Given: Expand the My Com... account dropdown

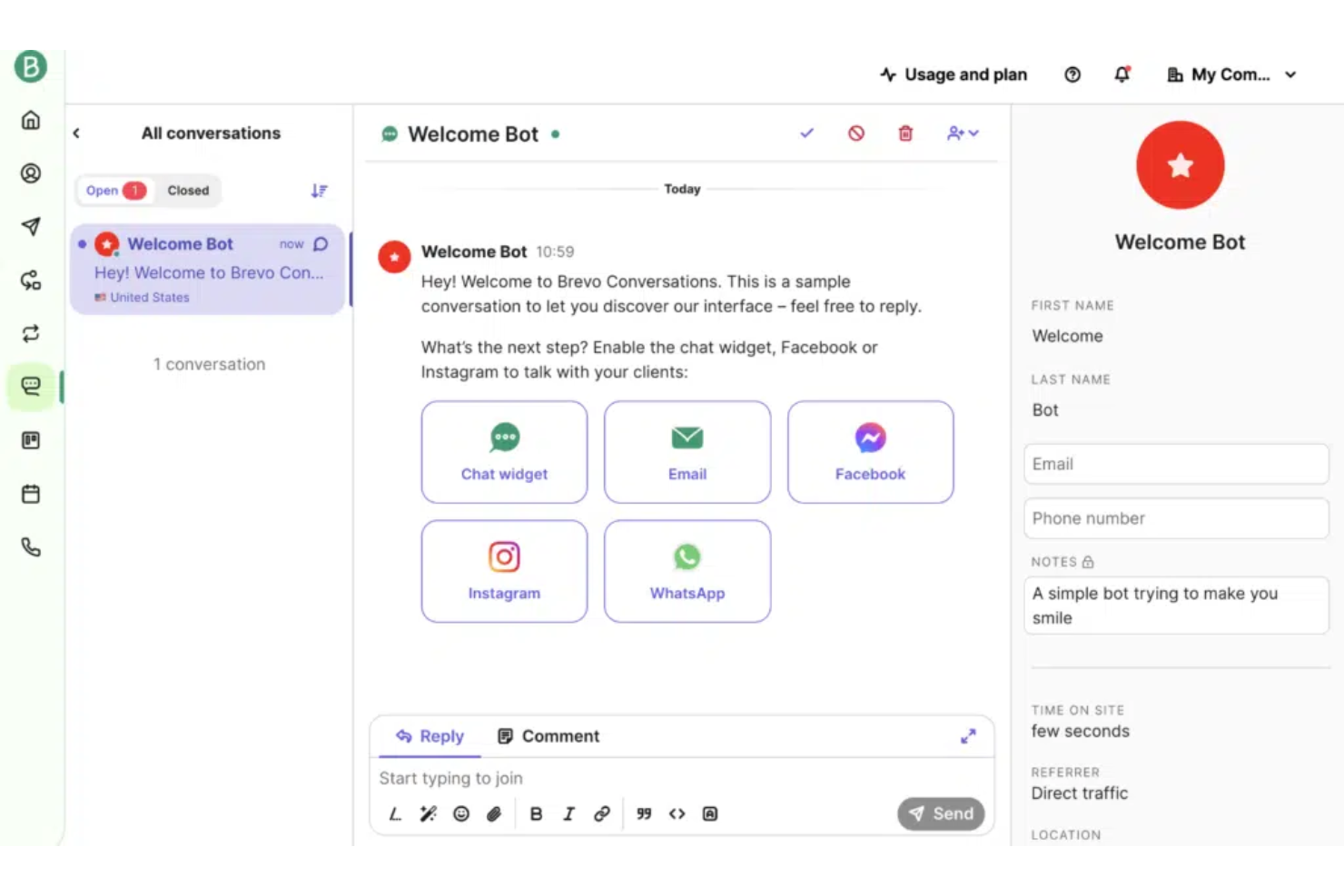Looking at the screenshot, I should click(1231, 74).
